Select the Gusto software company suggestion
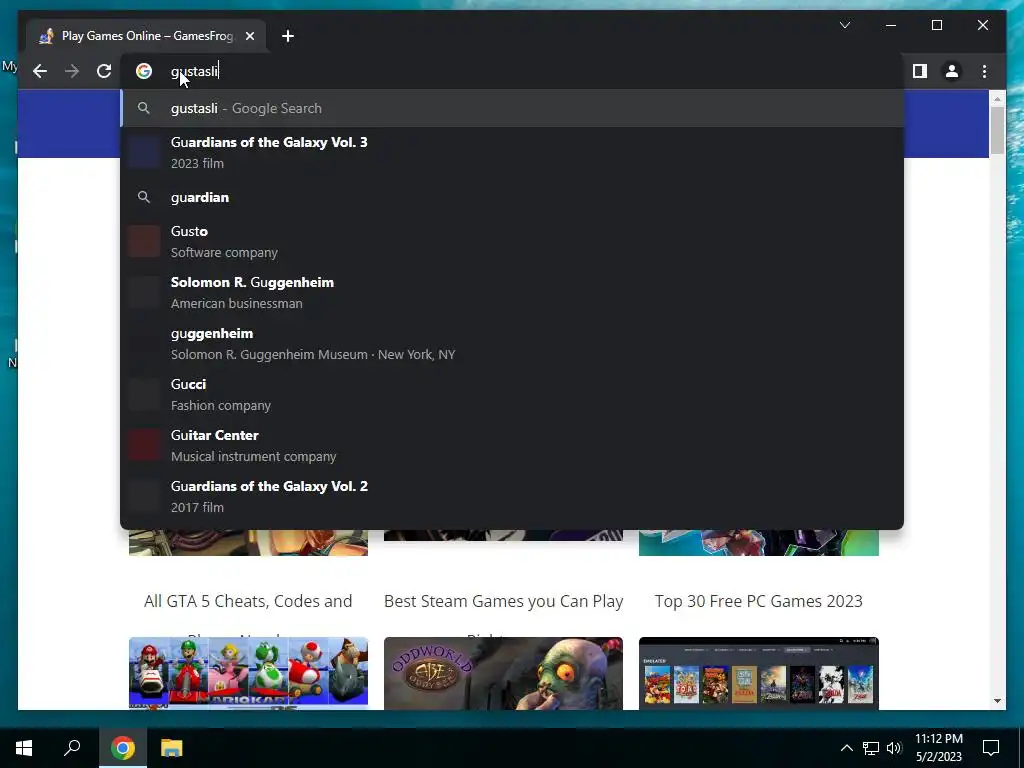Viewport: 1024px width, 768px height. click(x=512, y=242)
